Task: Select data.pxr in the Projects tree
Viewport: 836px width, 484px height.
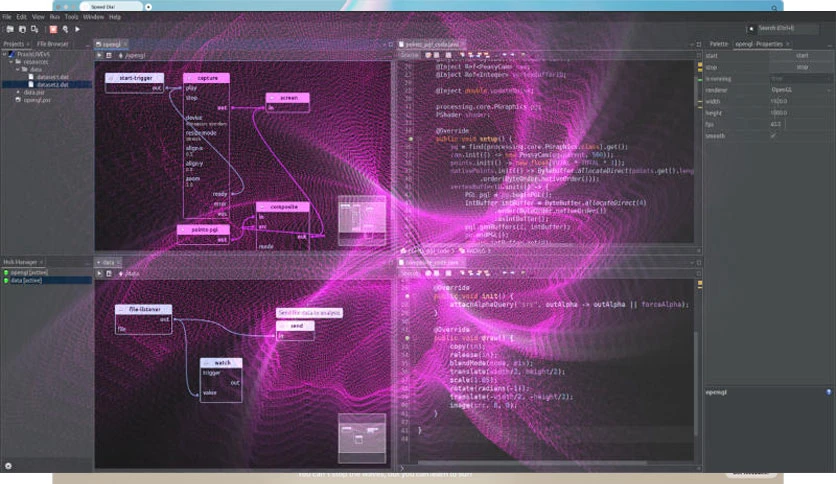Action: pyautogui.click(x=34, y=92)
